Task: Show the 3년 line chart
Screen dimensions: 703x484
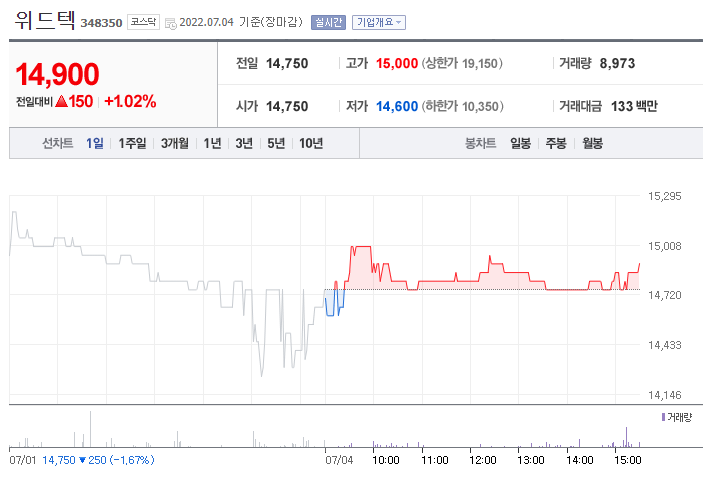Action: coord(244,143)
